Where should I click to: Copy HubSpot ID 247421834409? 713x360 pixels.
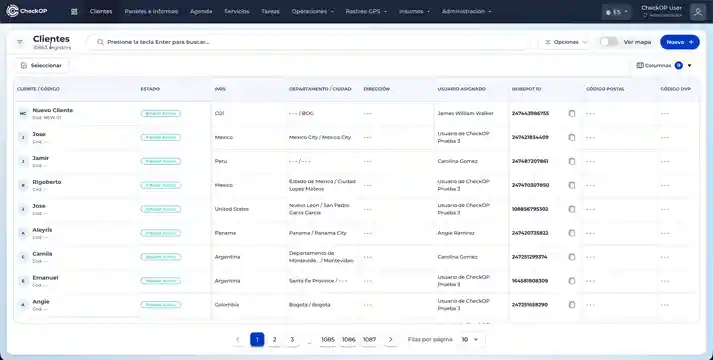pos(572,137)
